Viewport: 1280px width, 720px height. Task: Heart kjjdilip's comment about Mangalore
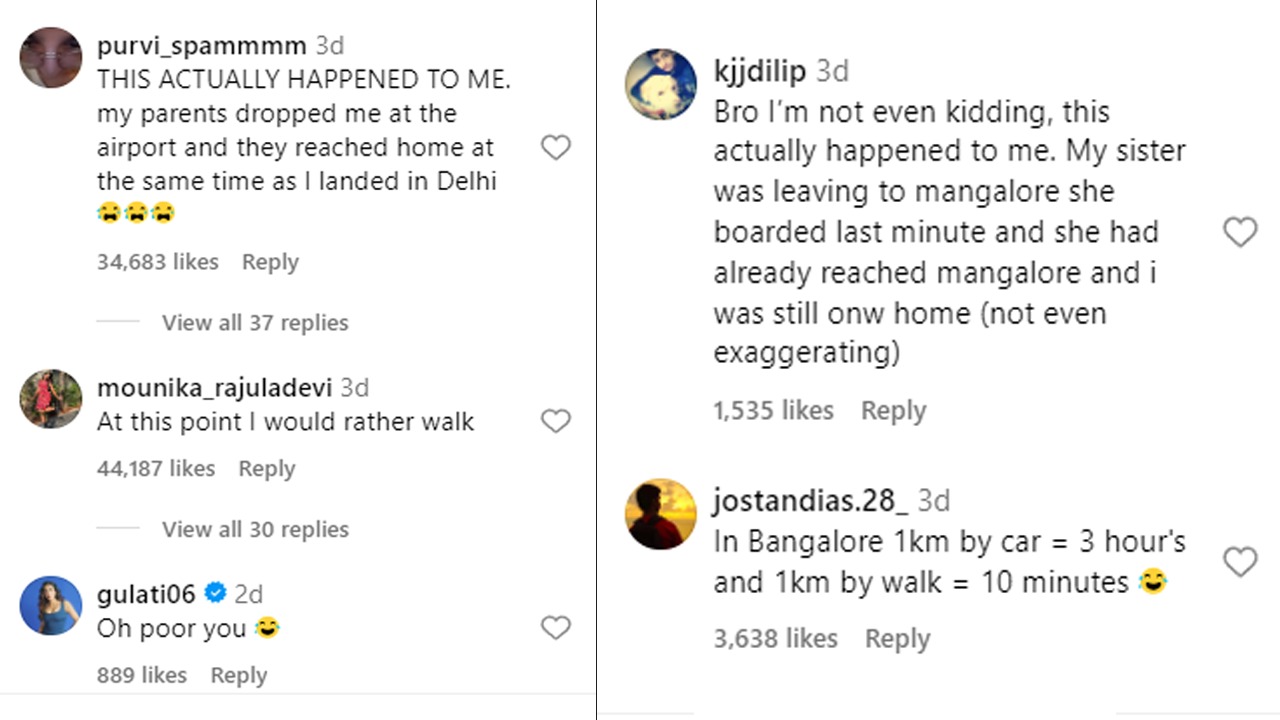coord(1240,232)
